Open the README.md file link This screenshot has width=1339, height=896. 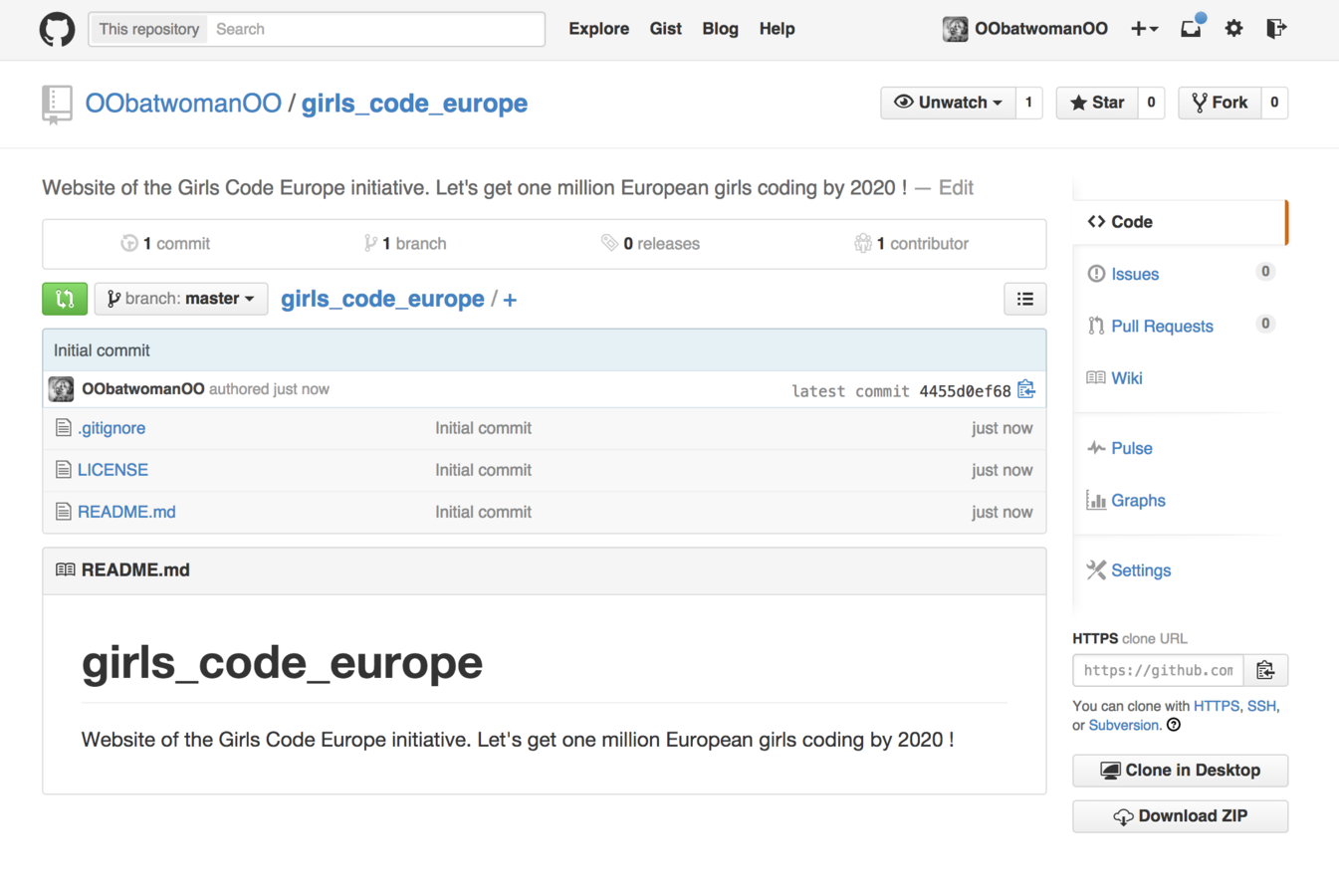tap(126, 512)
